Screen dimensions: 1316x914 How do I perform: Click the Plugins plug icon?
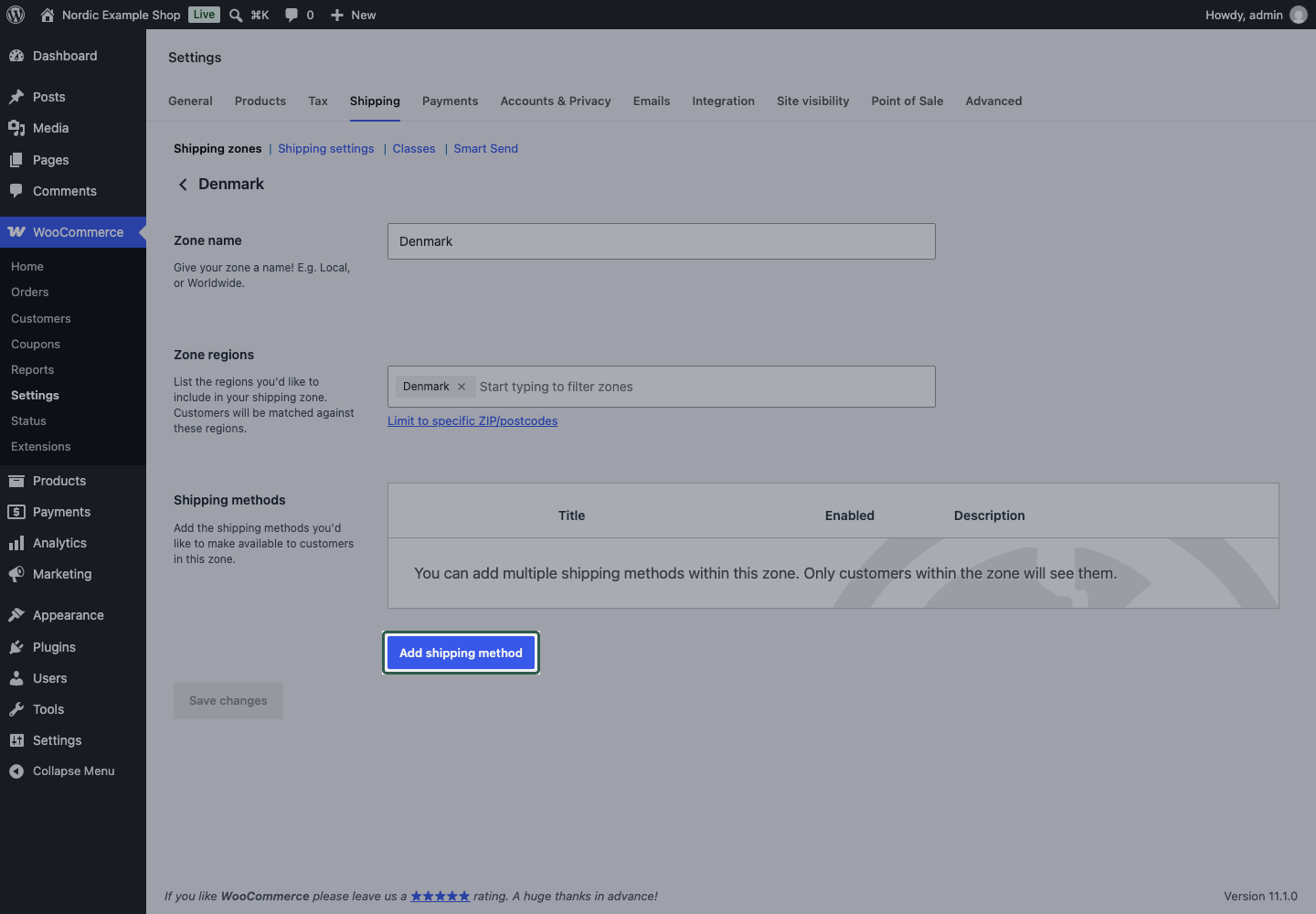click(16, 647)
